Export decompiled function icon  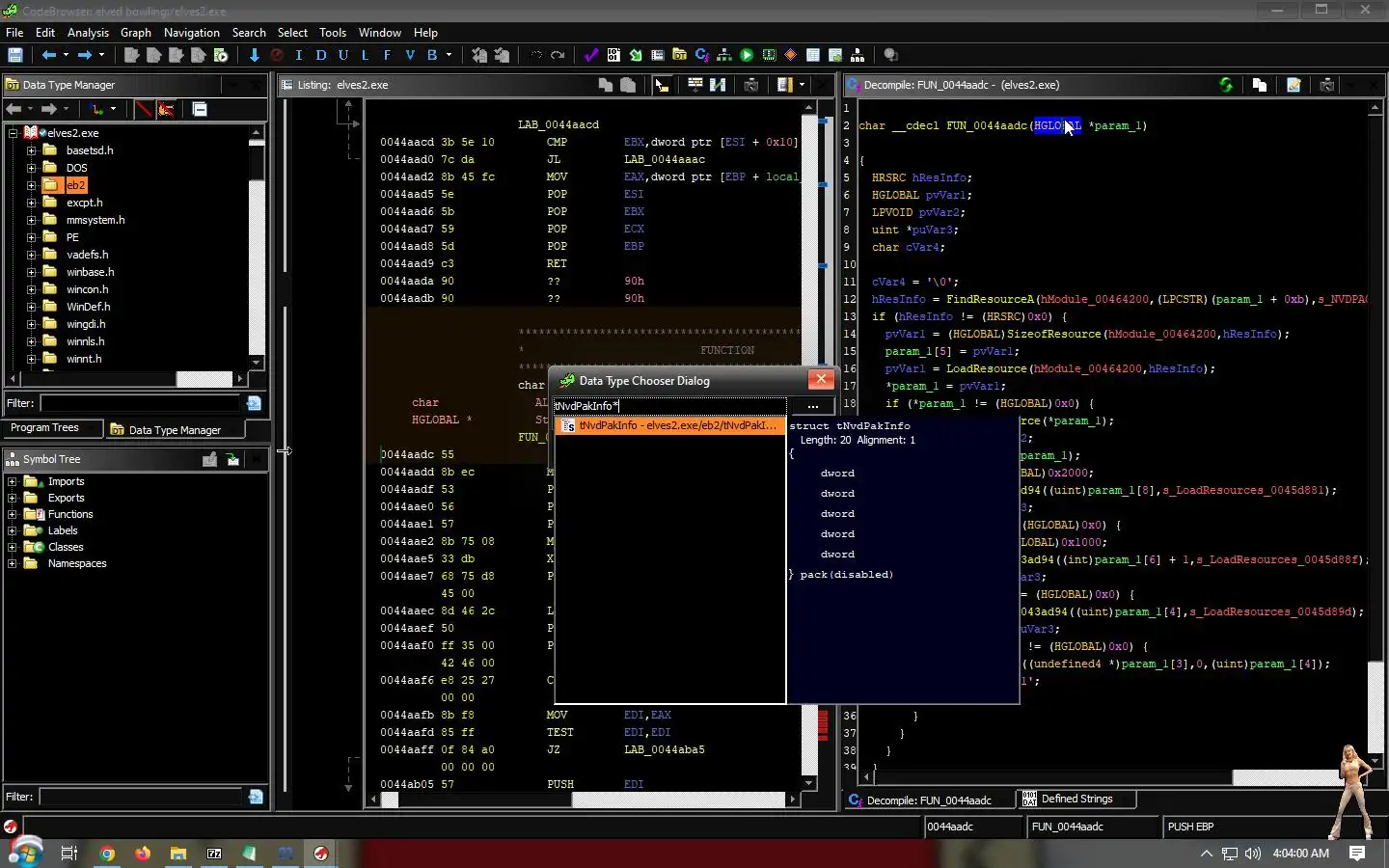tap(1294, 85)
